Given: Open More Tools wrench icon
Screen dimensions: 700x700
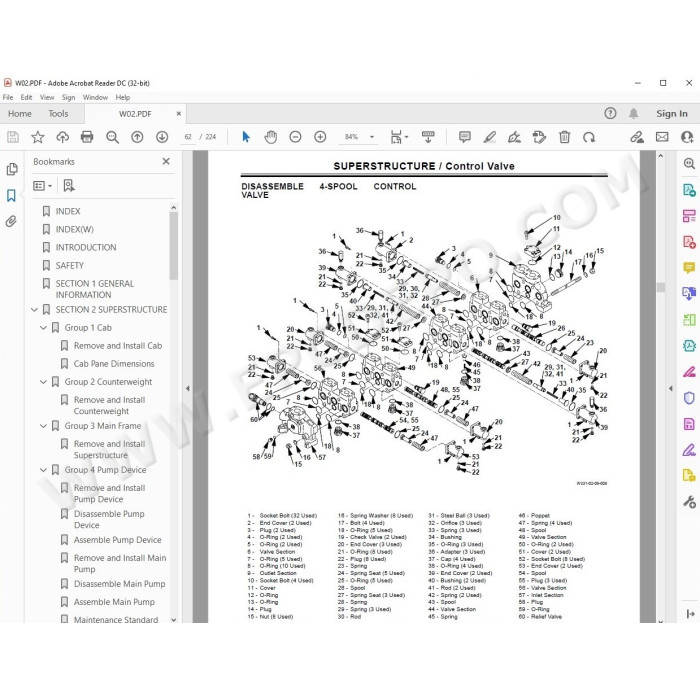Looking at the screenshot, I should coord(689,502).
